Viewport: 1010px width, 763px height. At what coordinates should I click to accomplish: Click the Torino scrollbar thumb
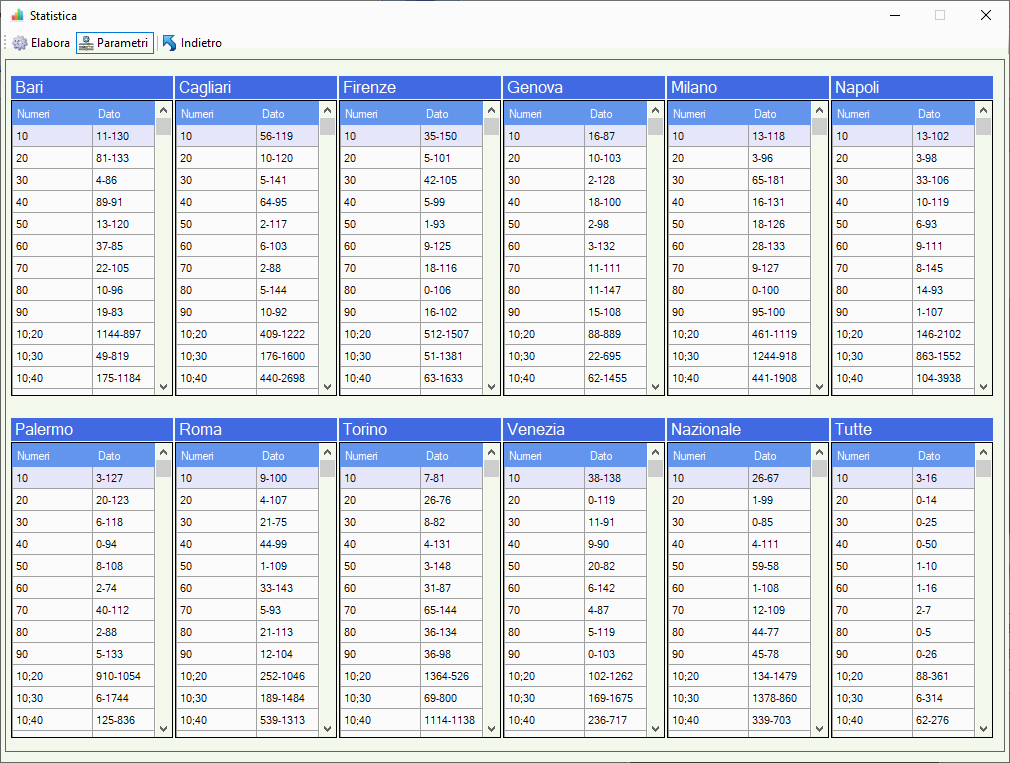491,468
